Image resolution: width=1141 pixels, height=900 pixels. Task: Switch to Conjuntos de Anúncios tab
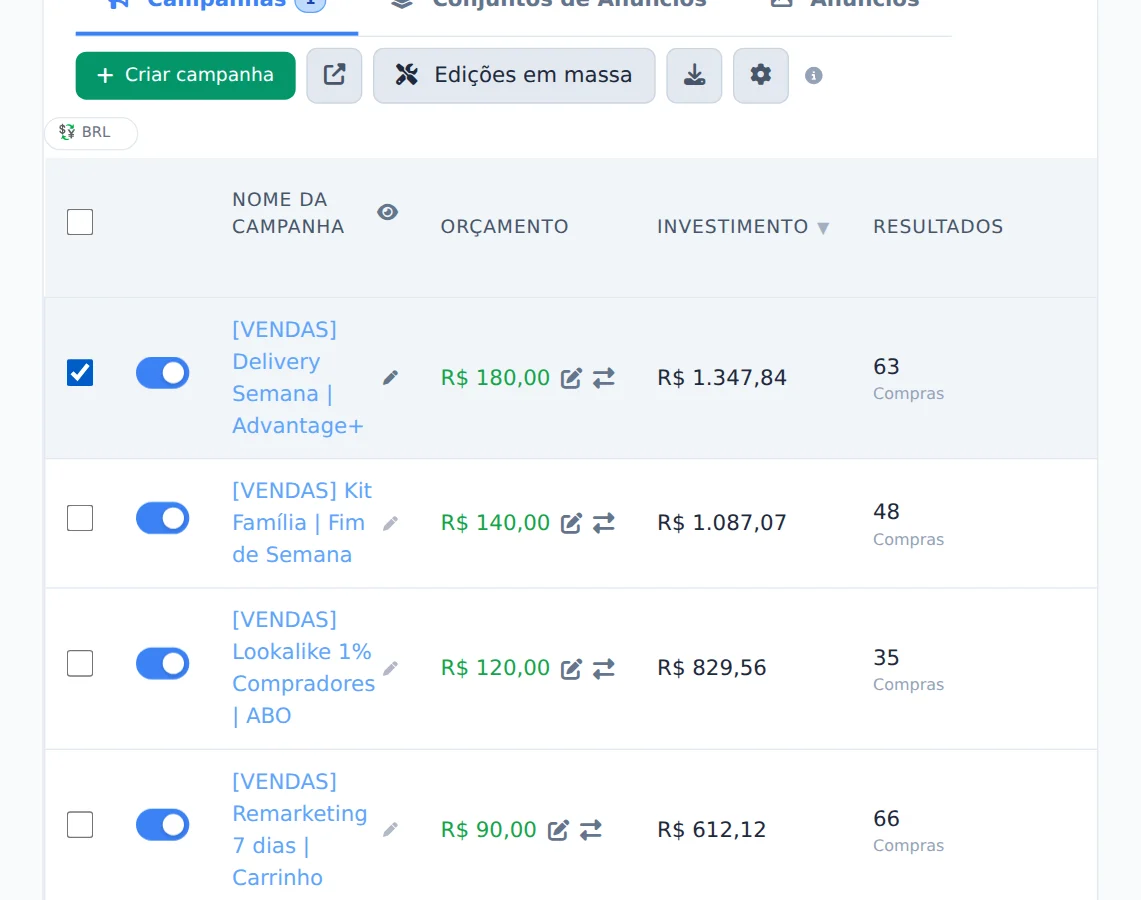coord(548,6)
